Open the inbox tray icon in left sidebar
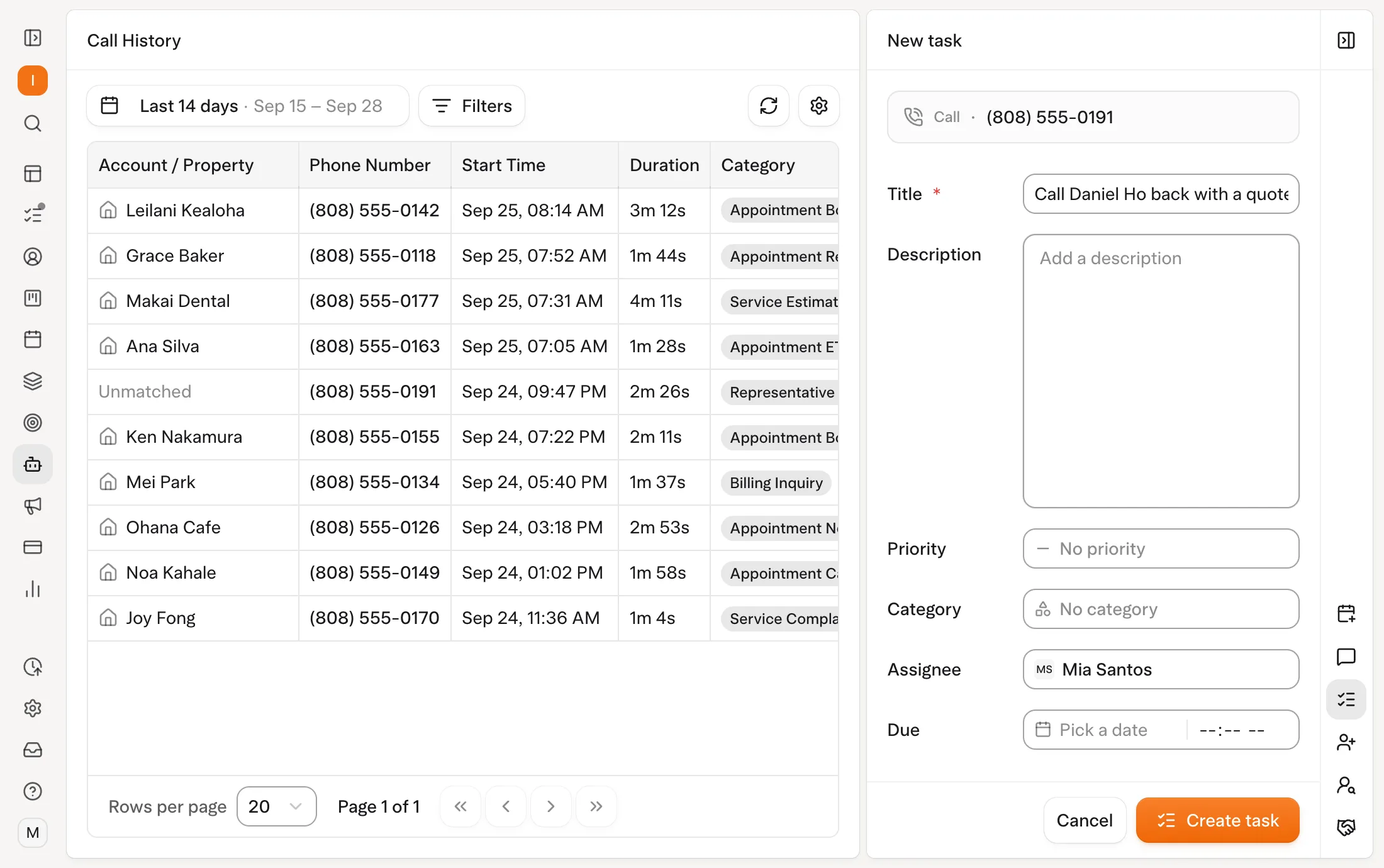 (33, 750)
